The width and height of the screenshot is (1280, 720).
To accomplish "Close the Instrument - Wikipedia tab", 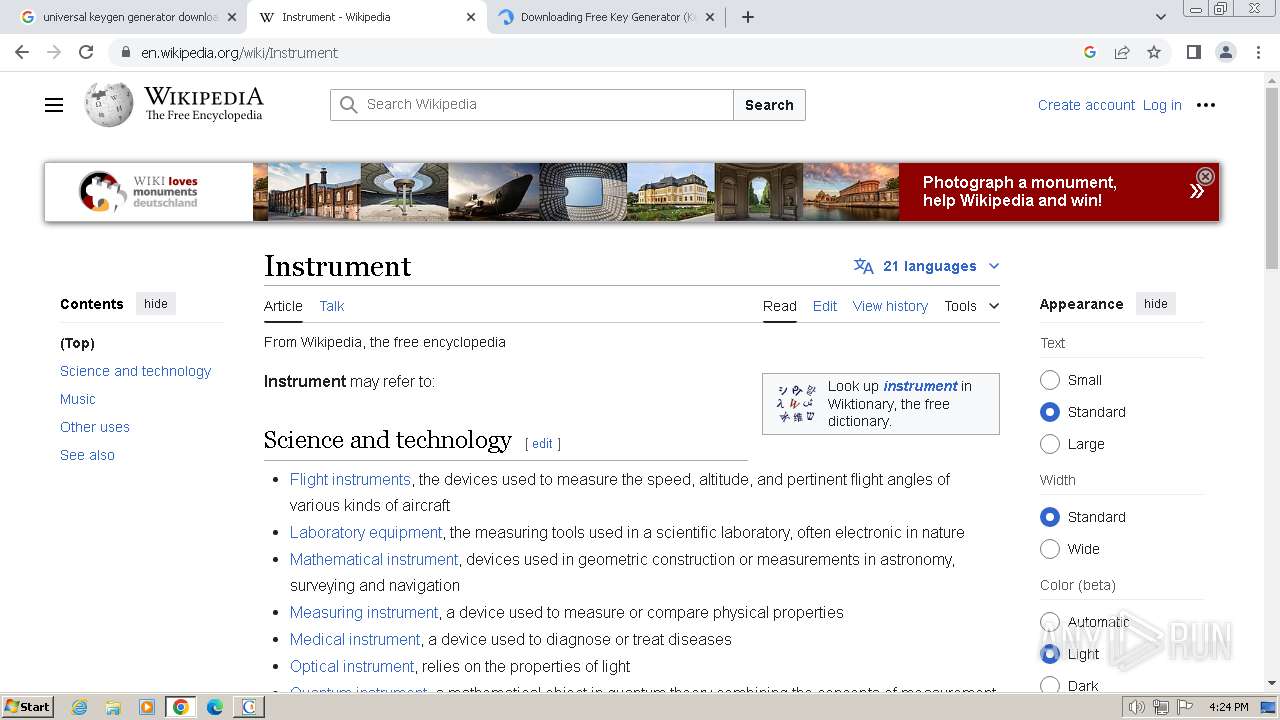I will pyautogui.click(x=471, y=17).
